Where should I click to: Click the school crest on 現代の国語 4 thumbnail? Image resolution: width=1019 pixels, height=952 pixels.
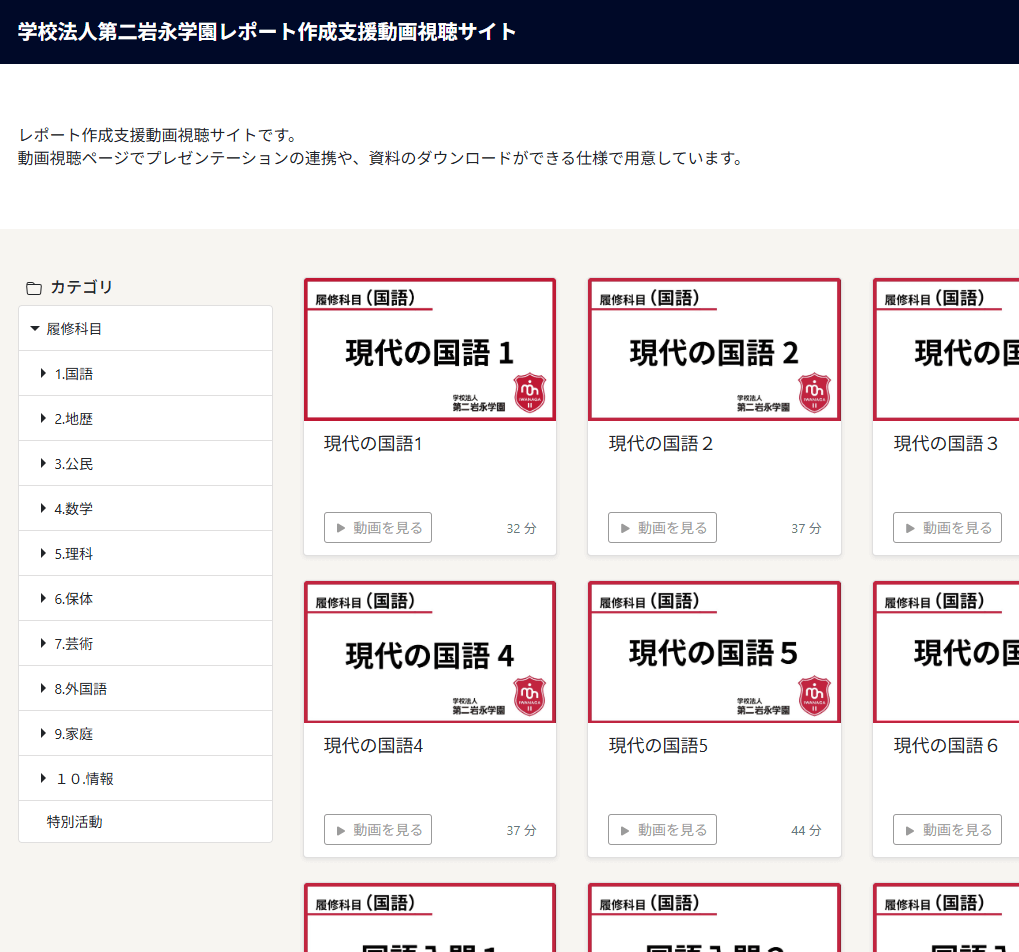click(x=530, y=695)
